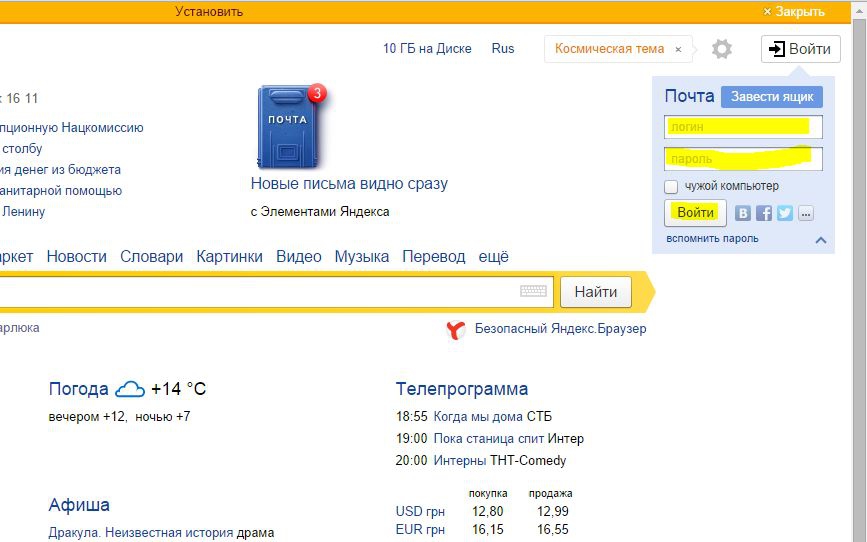Click the Почта heading in login panel
Image resolution: width=867 pixels, height=542 pixels.
tap(690, 96)
